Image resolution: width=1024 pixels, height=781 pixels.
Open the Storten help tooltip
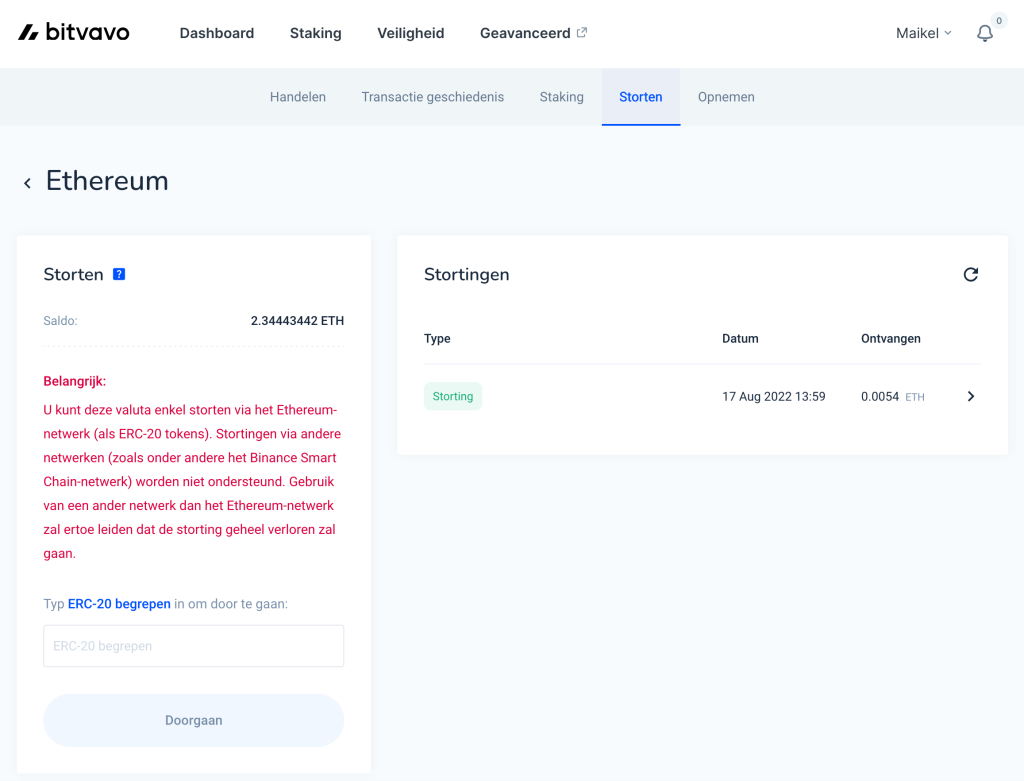(119, 273)
